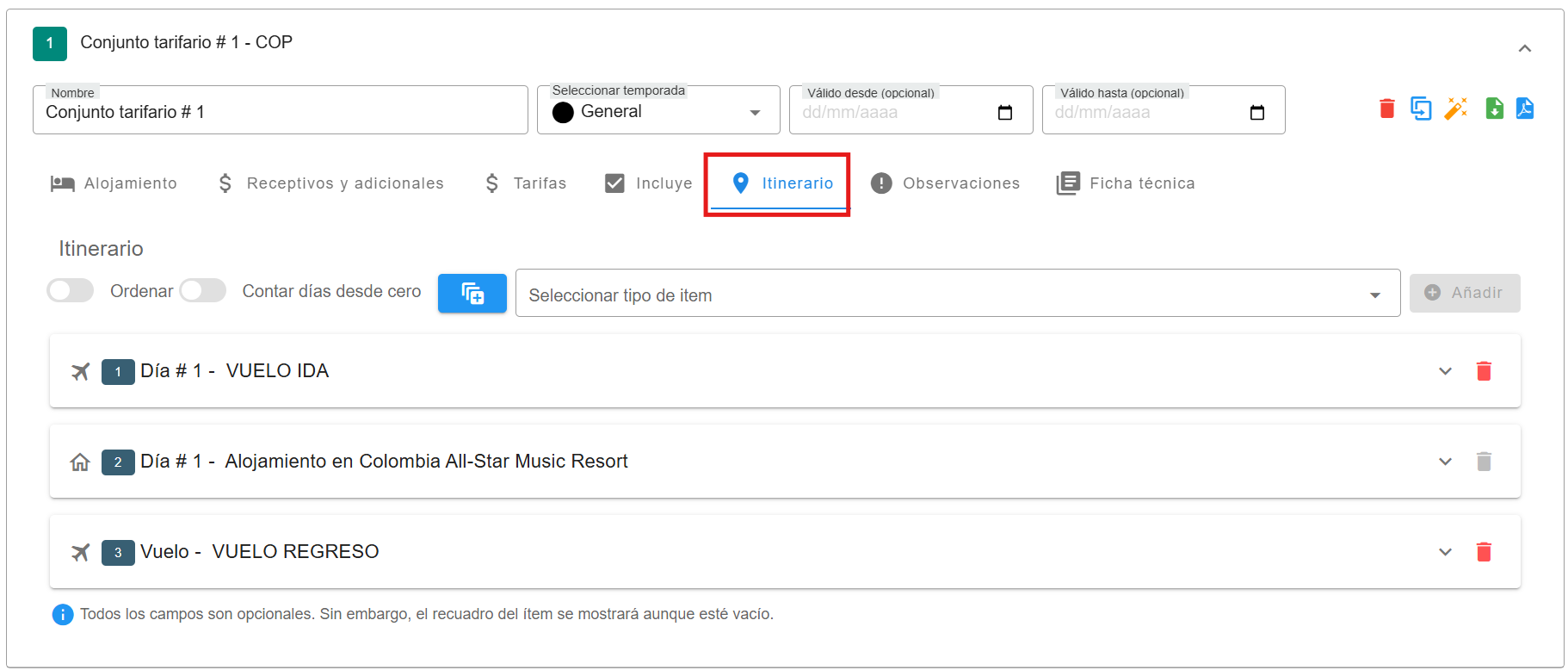Click the blue add-multiple items button
The image size is (1568, 670).
[472, 294]
